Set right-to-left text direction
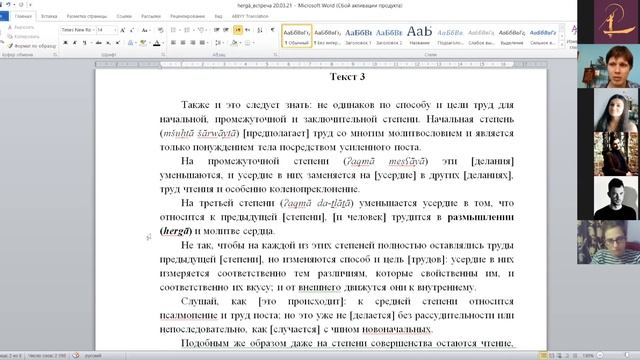Image resolution: width=640 pixels, height=360 pixels. coord(247,30)
